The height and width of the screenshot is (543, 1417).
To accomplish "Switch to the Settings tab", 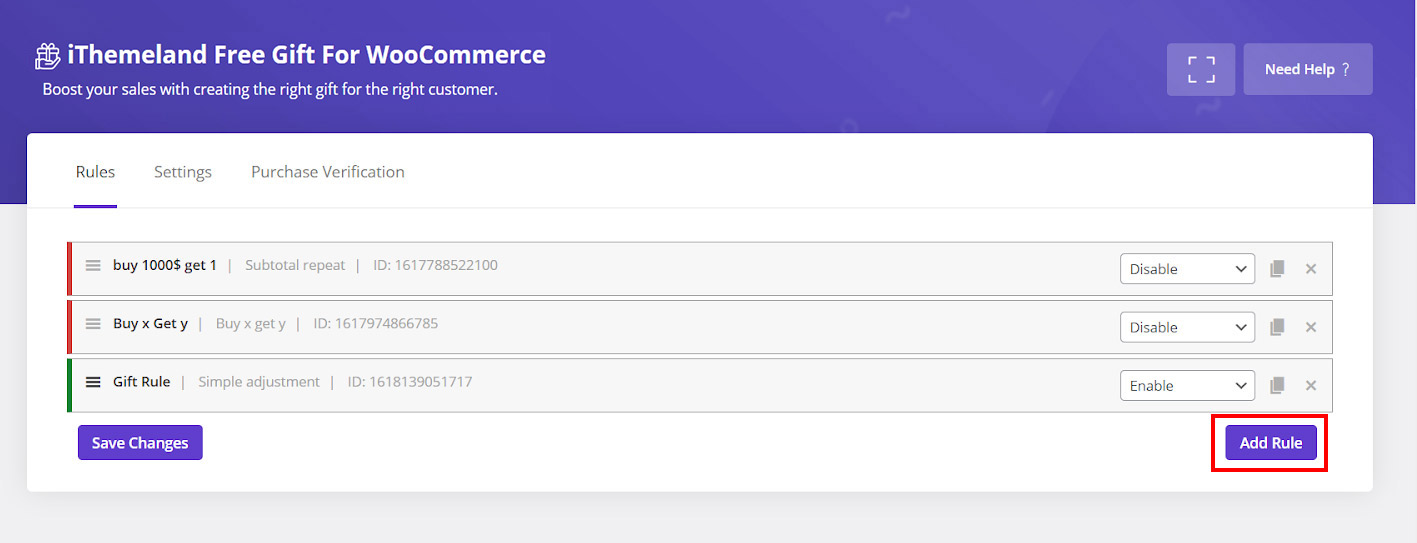I will coord(183,172).
